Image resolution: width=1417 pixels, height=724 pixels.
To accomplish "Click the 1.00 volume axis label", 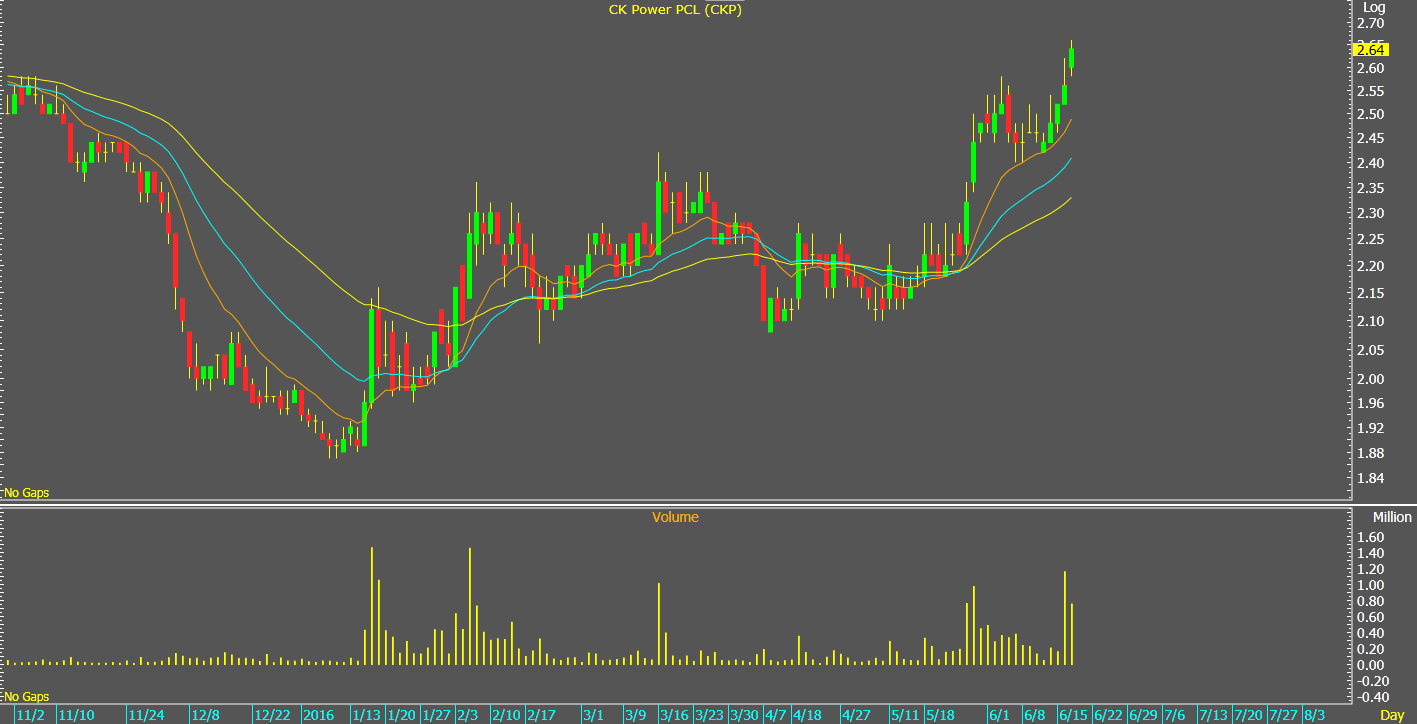I will [x=1370, y=585].
